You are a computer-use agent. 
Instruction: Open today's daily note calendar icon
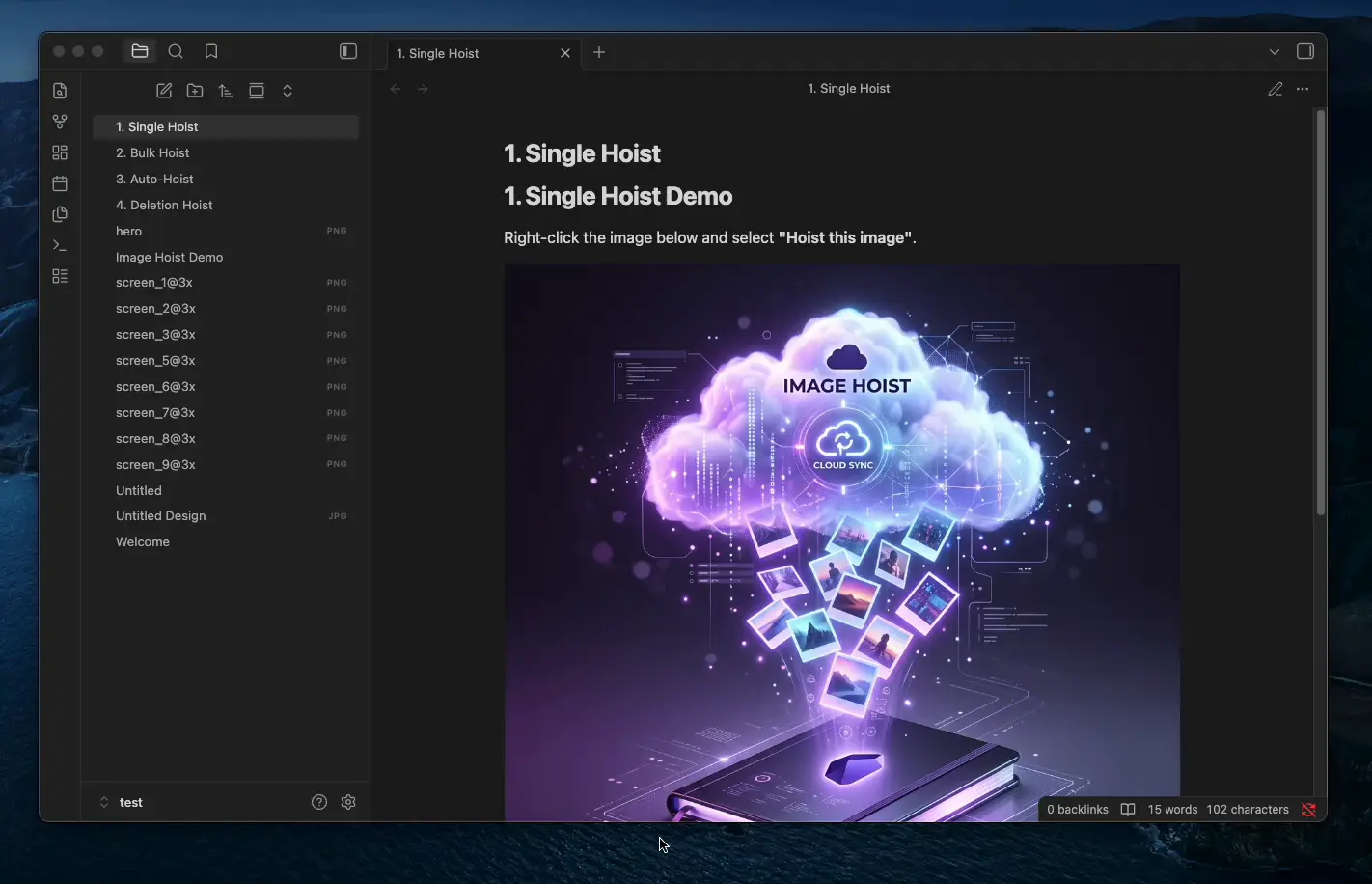[x=60, y=183]
